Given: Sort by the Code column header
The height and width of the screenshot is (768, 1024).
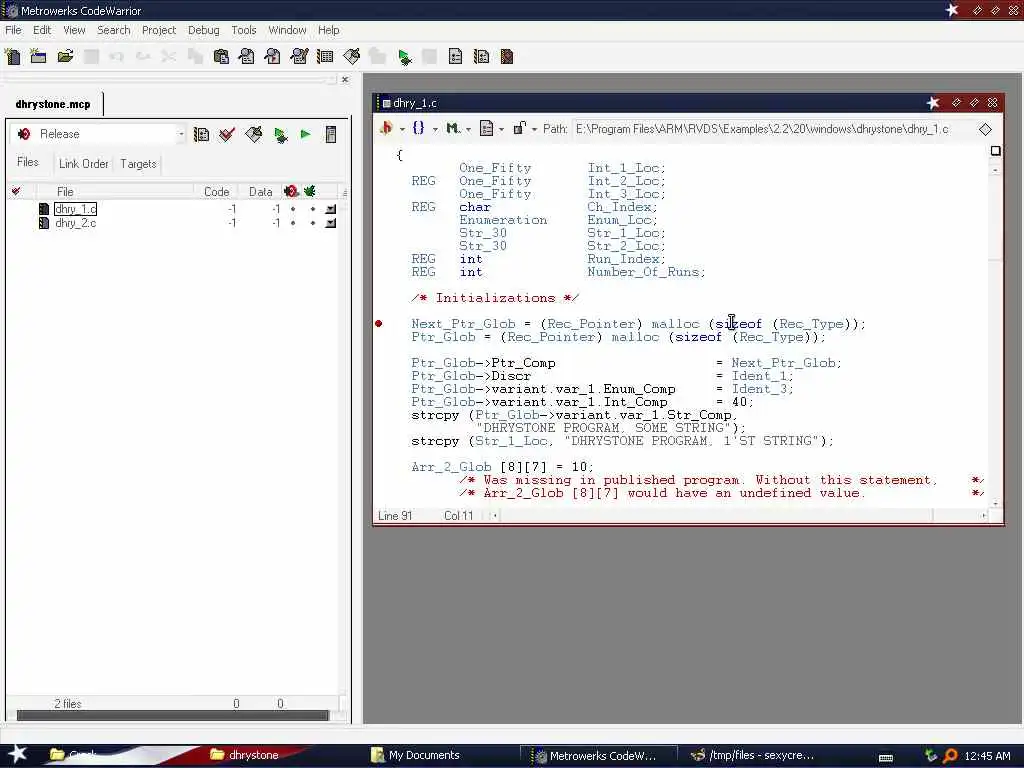Looking at the screenshot, I should click(216, 191).
